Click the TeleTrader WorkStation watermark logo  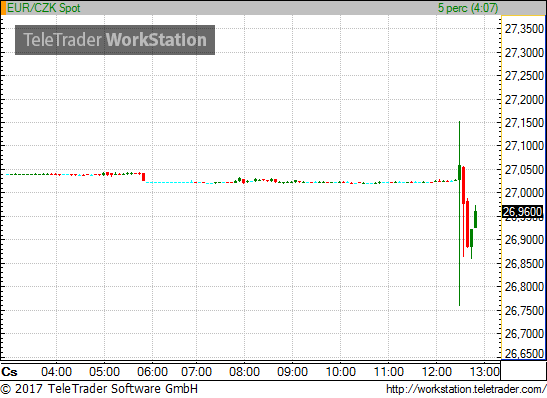pyautogui.click(x=115, y=40)
